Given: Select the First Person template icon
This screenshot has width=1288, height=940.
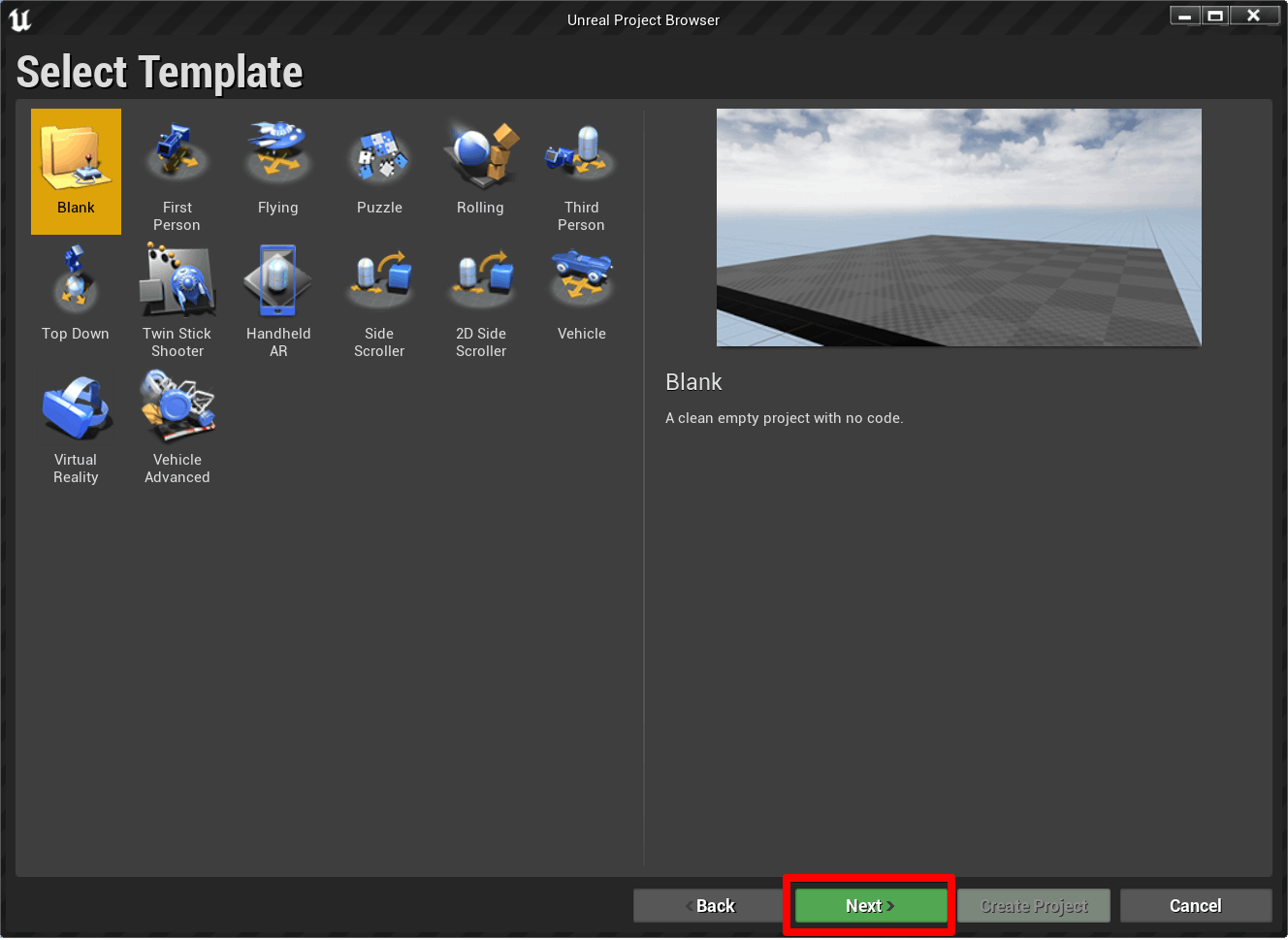Looking at the screenshot, I should point(177,150).
